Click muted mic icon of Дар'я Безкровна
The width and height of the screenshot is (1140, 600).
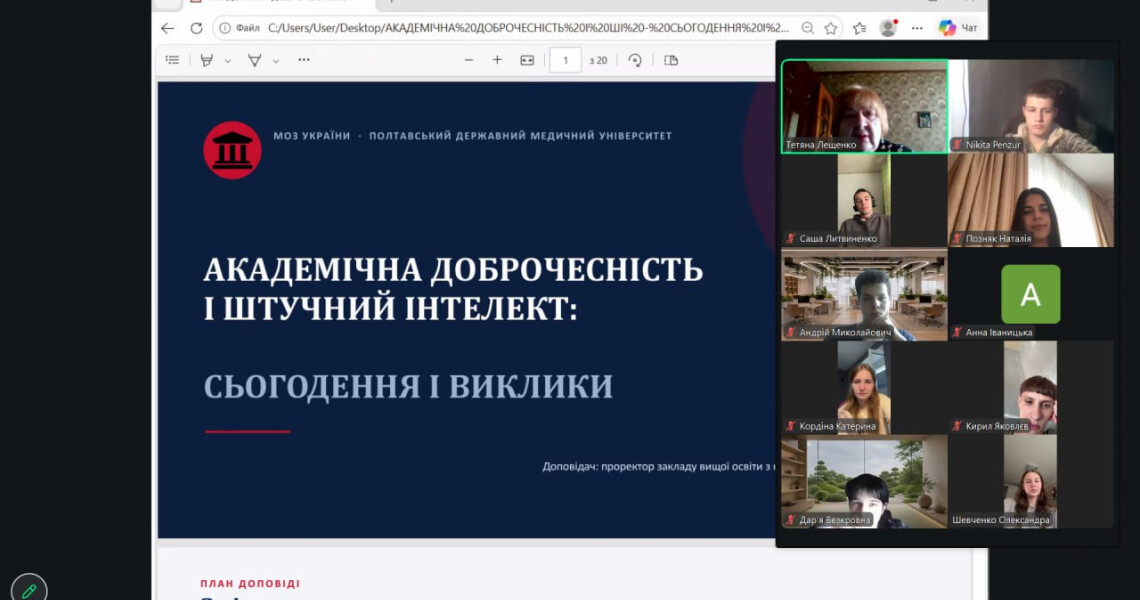(x=791, y=520)
